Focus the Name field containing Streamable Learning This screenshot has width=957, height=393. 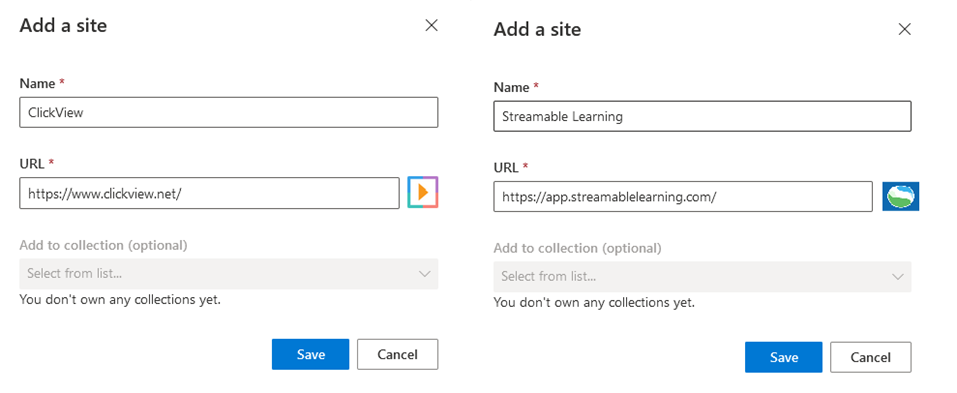point(702,116)
